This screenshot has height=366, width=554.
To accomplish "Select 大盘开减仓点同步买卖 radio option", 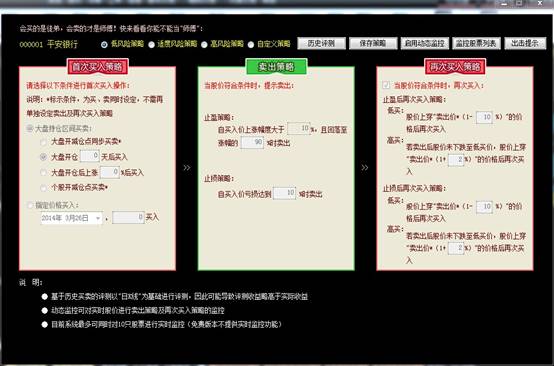I will pos(43,142).
